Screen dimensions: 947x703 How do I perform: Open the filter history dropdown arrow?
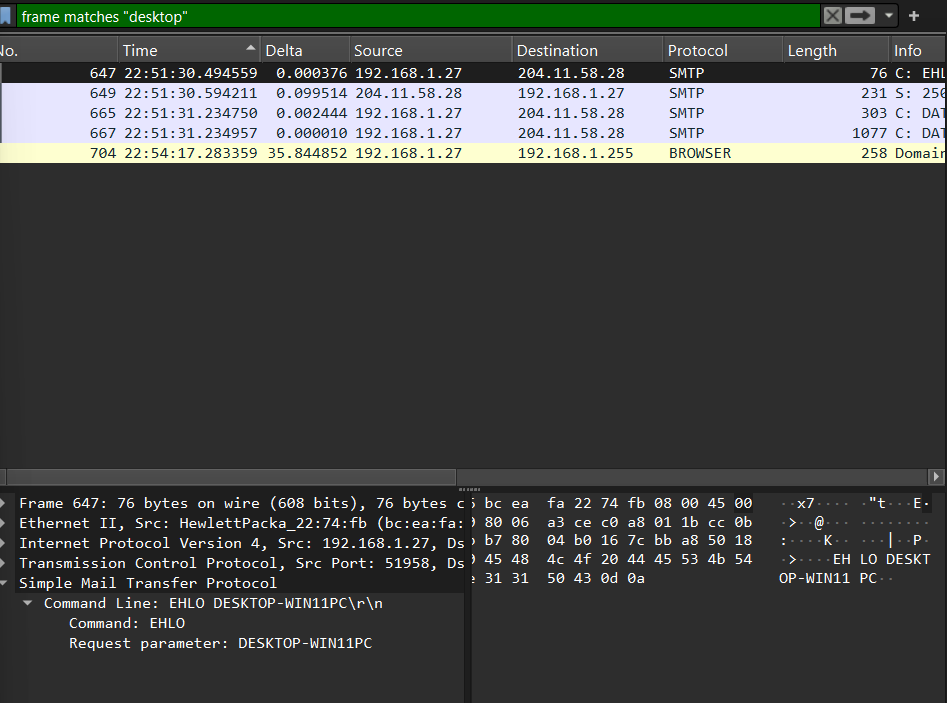tap(888, 16)
